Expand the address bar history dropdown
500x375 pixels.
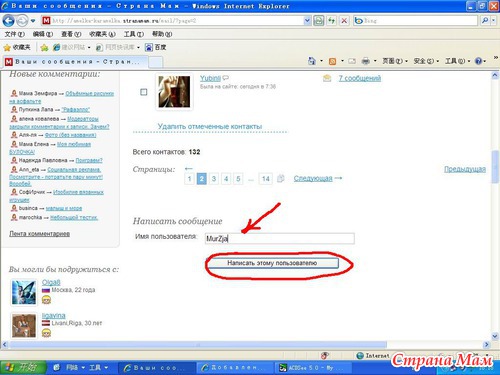pos(307,21)
